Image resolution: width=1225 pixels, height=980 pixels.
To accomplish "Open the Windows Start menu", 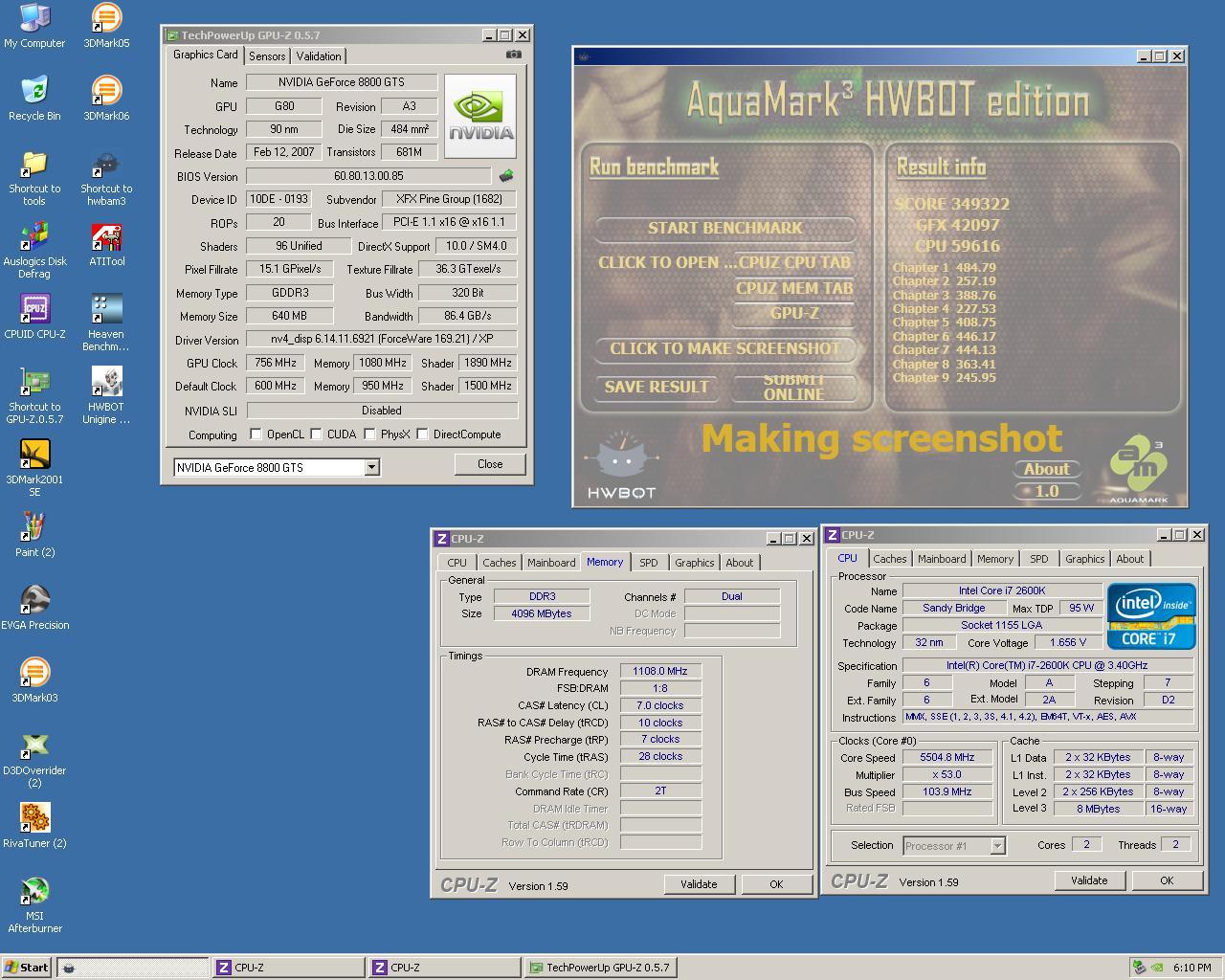I will click(27, 968).
